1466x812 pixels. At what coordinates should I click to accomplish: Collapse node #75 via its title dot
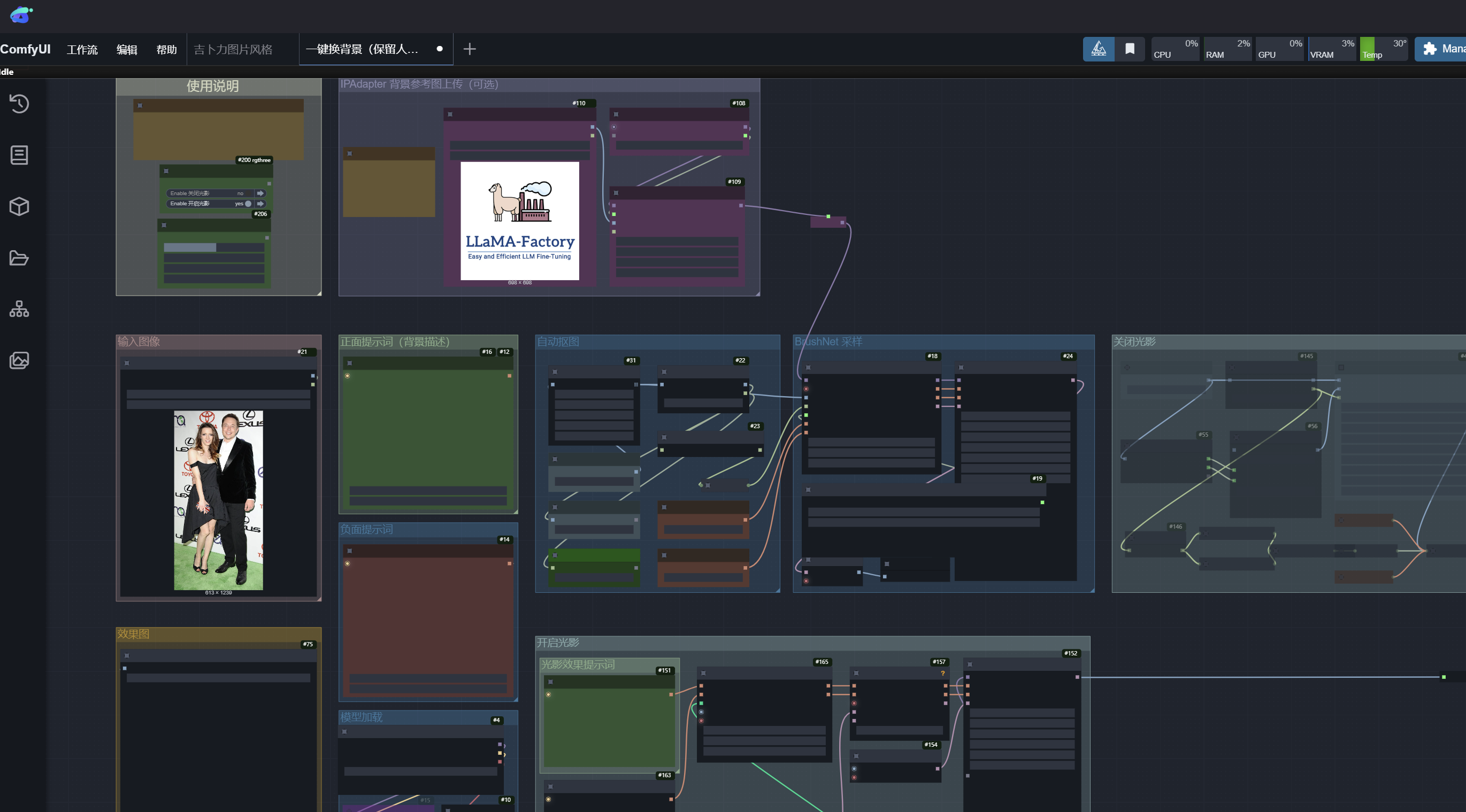pyautogui.click(x=126, y=655)
